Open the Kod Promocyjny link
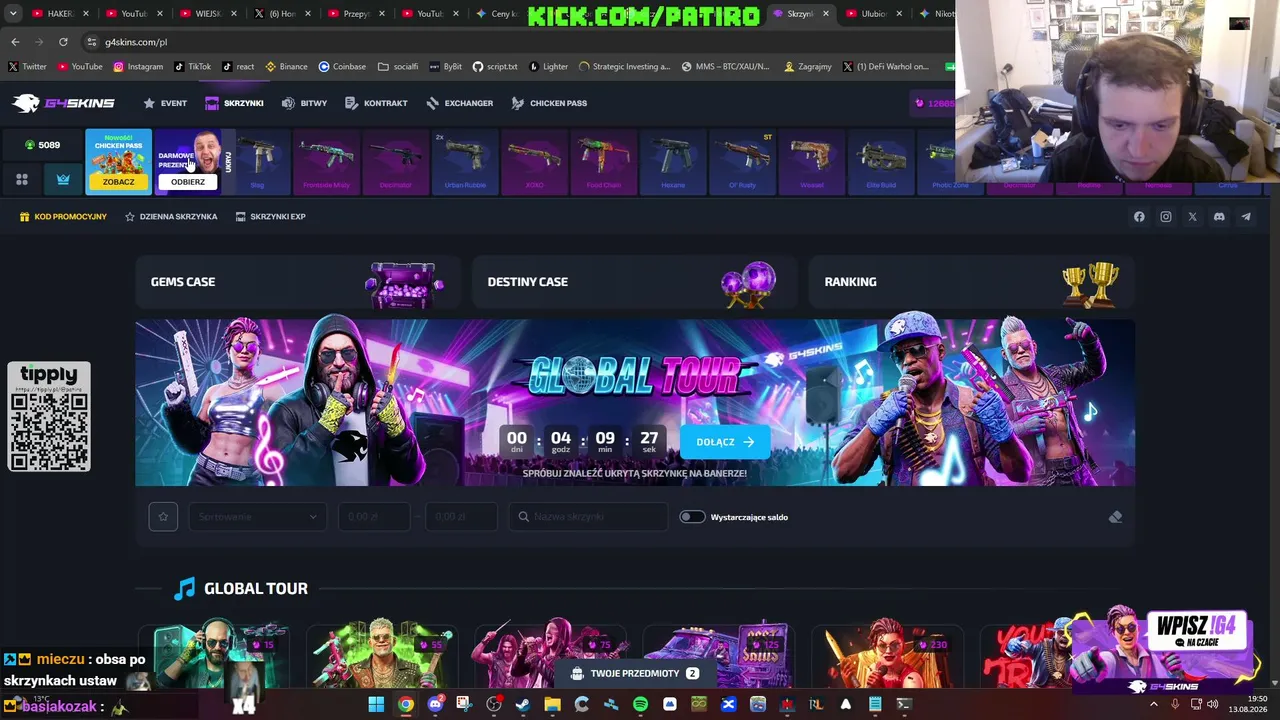 coord(63,216)
